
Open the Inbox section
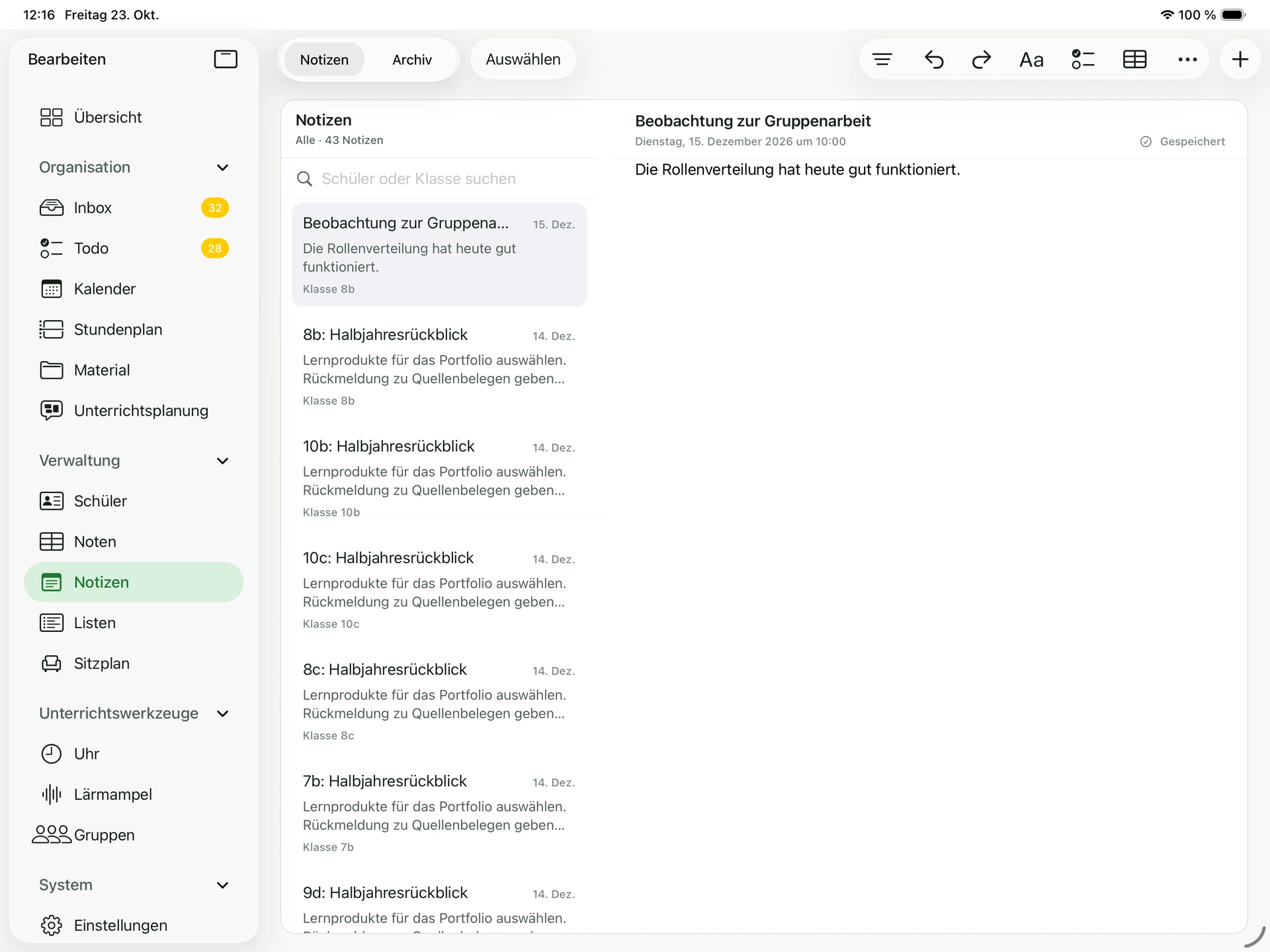pyautogui.click(x=134, y=208)
